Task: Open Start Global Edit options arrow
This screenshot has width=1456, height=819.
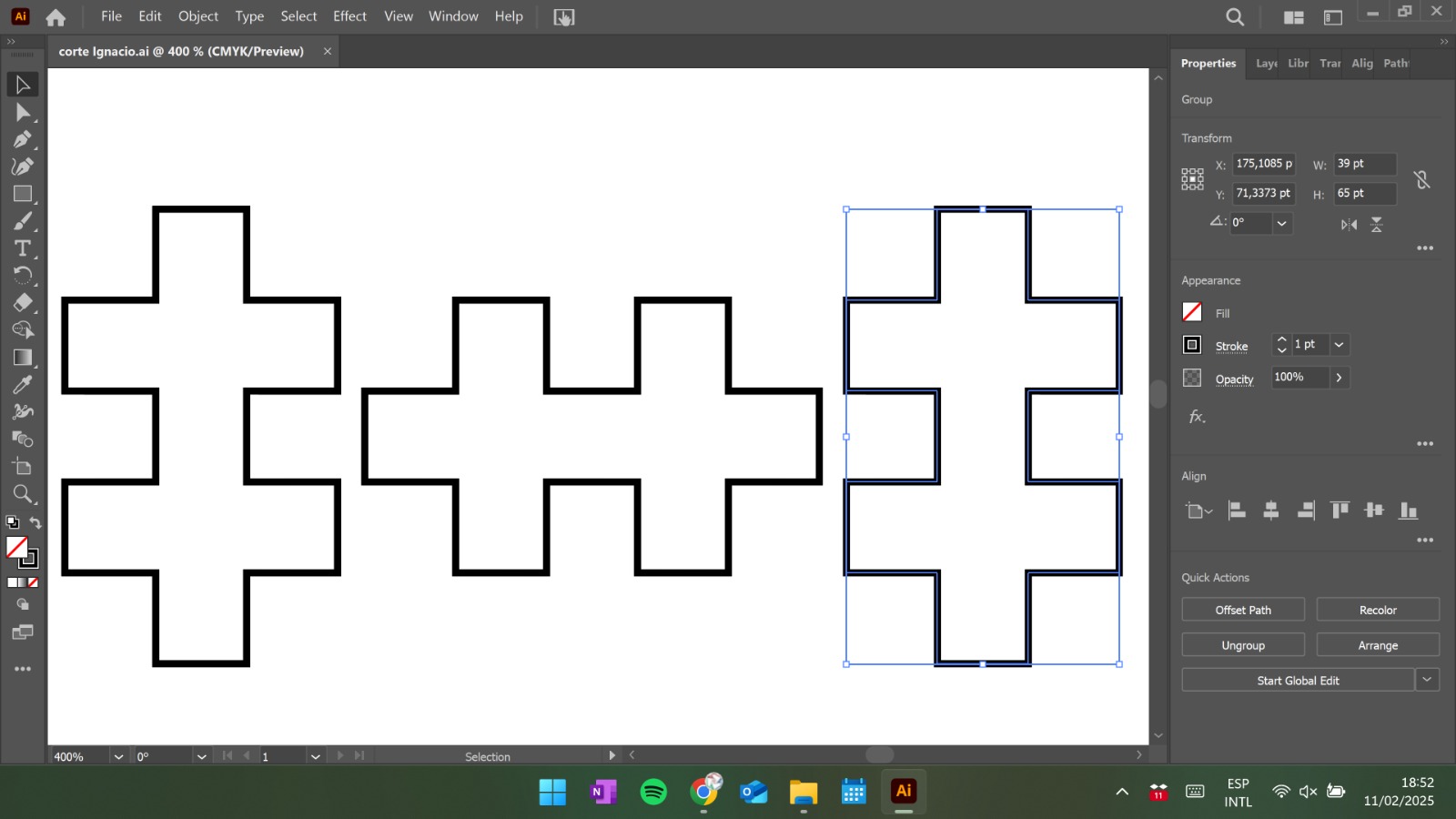Action: [1427, 680]
